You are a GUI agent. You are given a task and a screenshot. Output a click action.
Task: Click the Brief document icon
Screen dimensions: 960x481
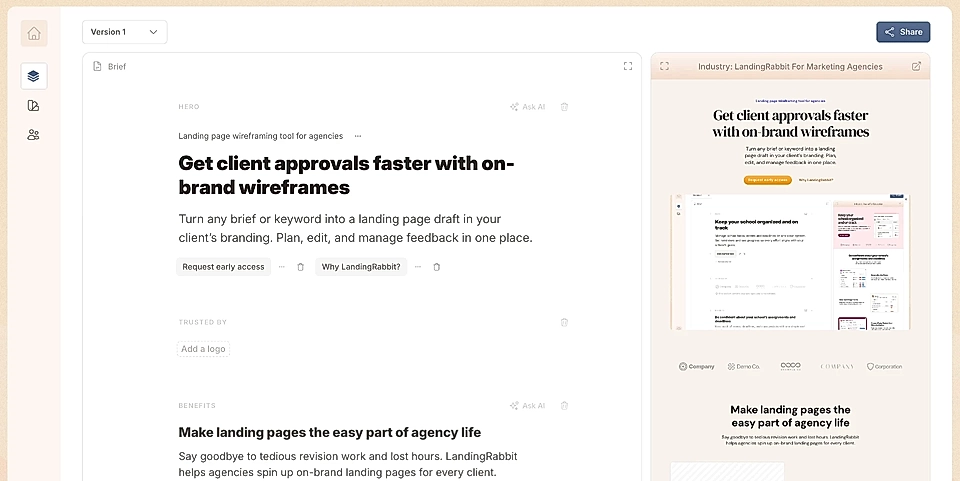[97, 66]
